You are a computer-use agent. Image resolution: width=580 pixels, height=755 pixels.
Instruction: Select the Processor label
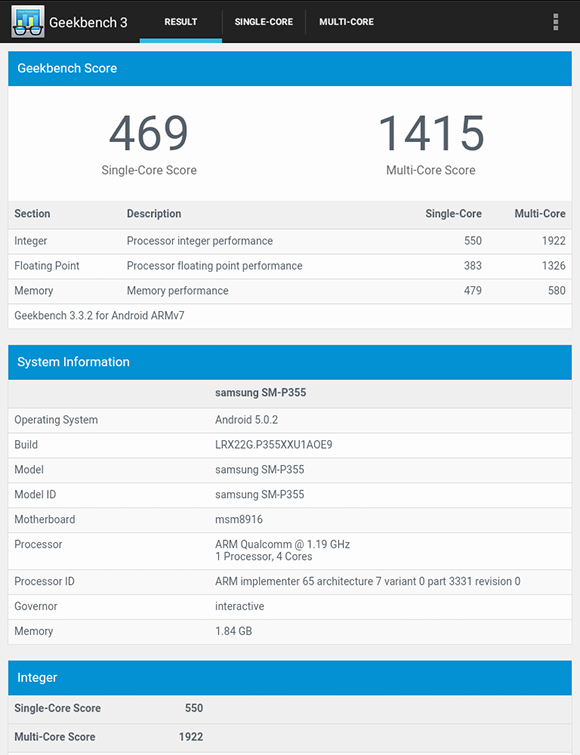(38, 545)
